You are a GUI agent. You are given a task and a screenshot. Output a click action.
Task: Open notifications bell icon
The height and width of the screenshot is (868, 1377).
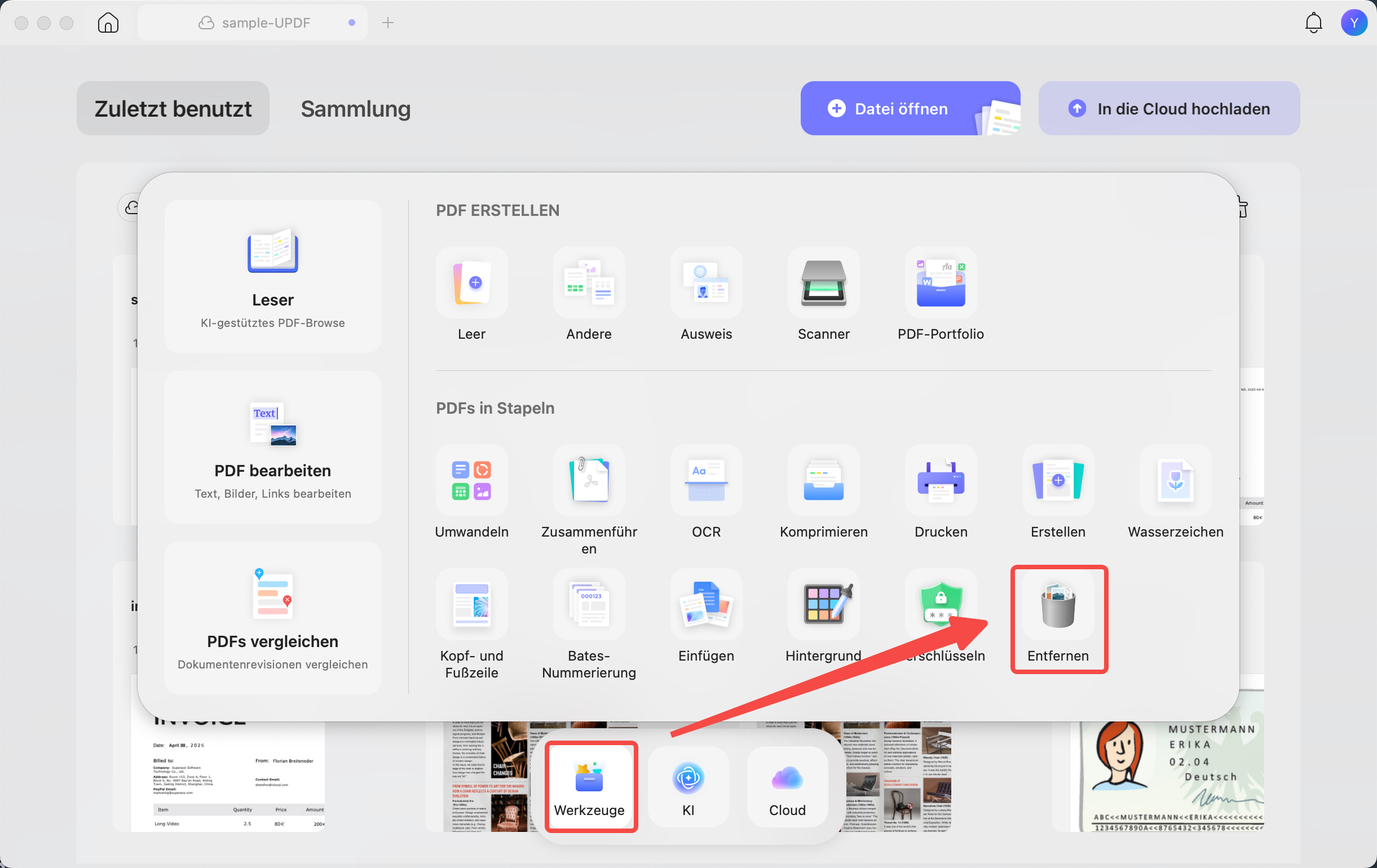click(1313, 23)
